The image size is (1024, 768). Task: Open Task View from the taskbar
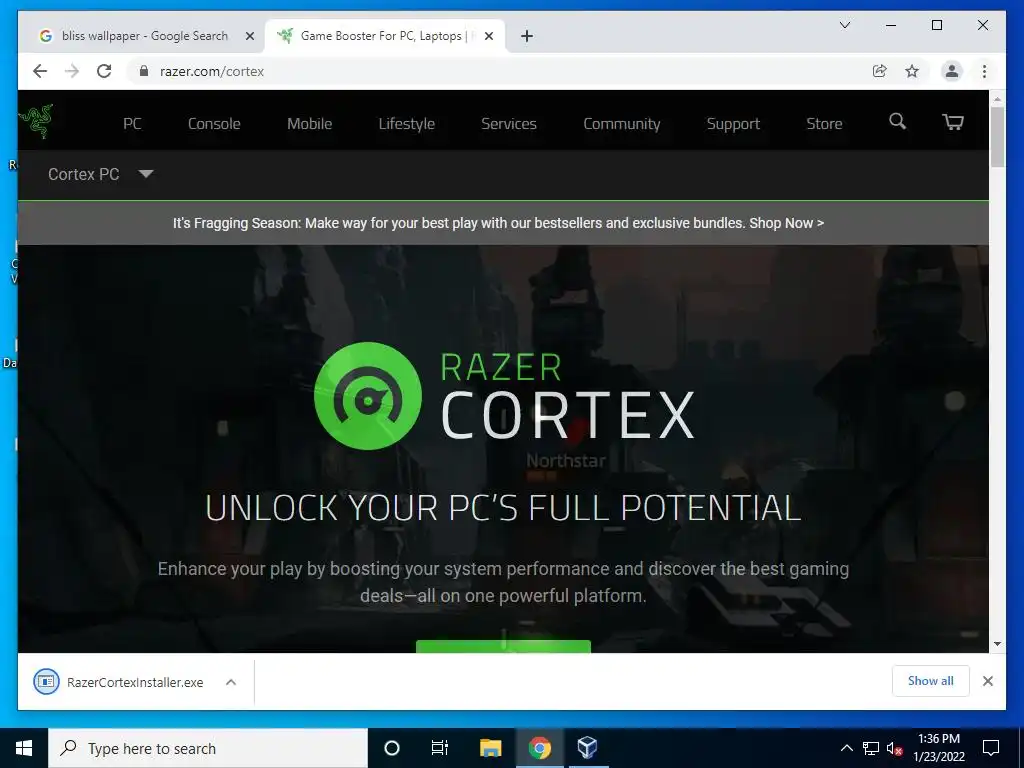pos(440,748)
